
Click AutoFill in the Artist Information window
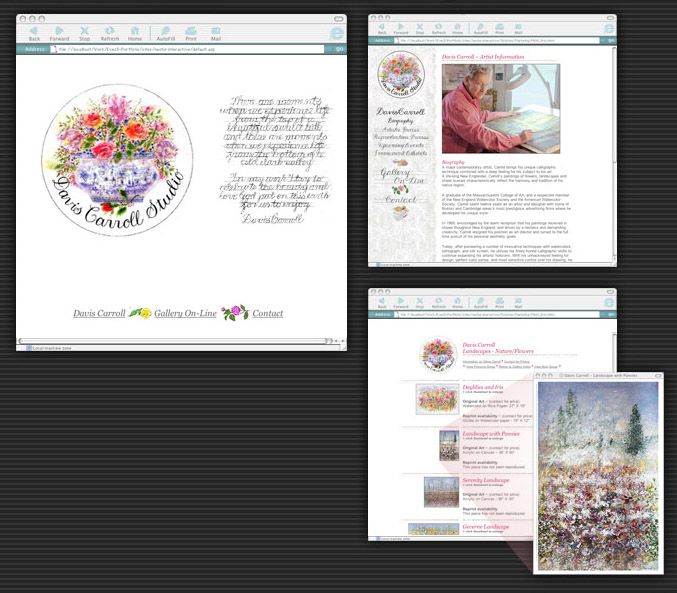[481, 29]
